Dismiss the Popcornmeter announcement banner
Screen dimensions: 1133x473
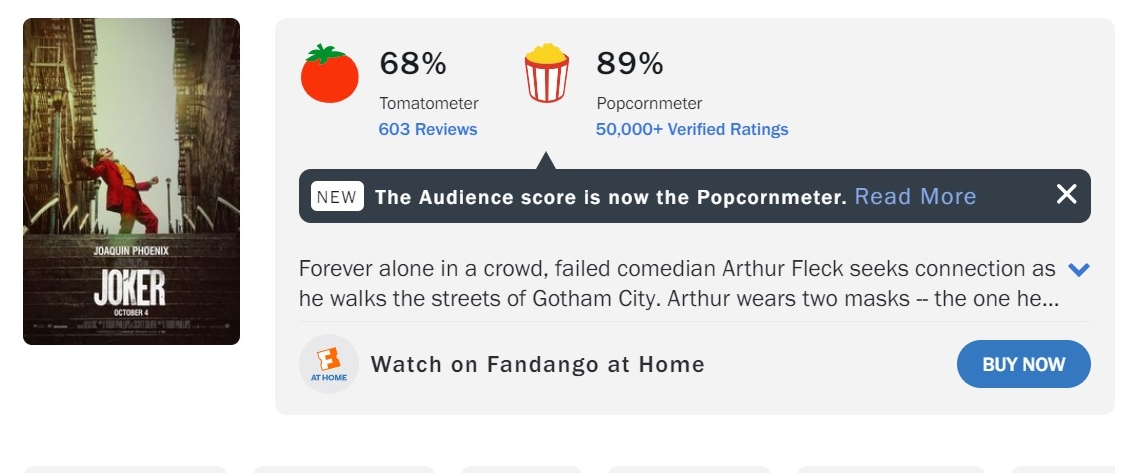[x=1066, y=195]
